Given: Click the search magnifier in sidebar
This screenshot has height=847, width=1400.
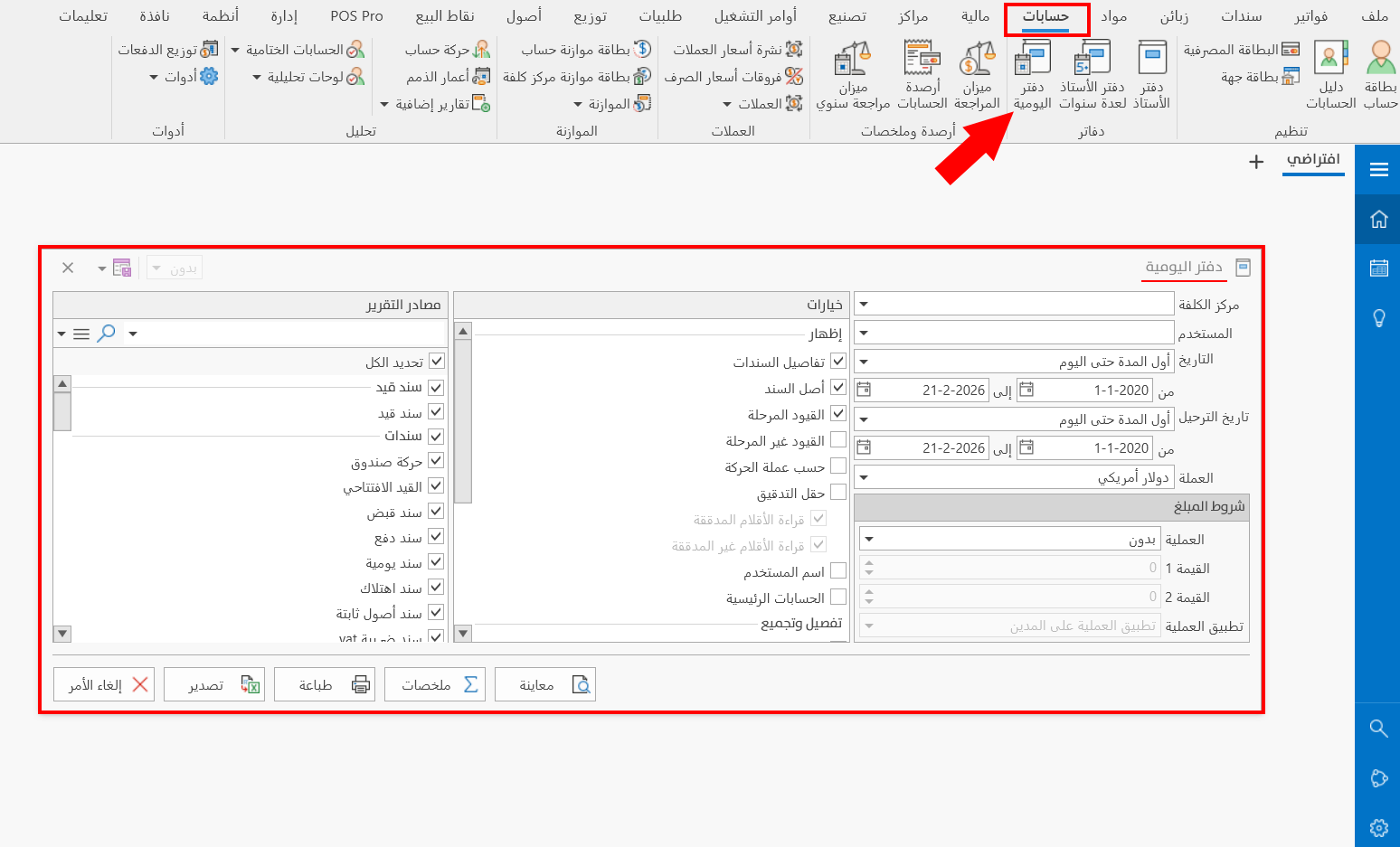Looking at the screenshot, I should [x=1378, y=729].
